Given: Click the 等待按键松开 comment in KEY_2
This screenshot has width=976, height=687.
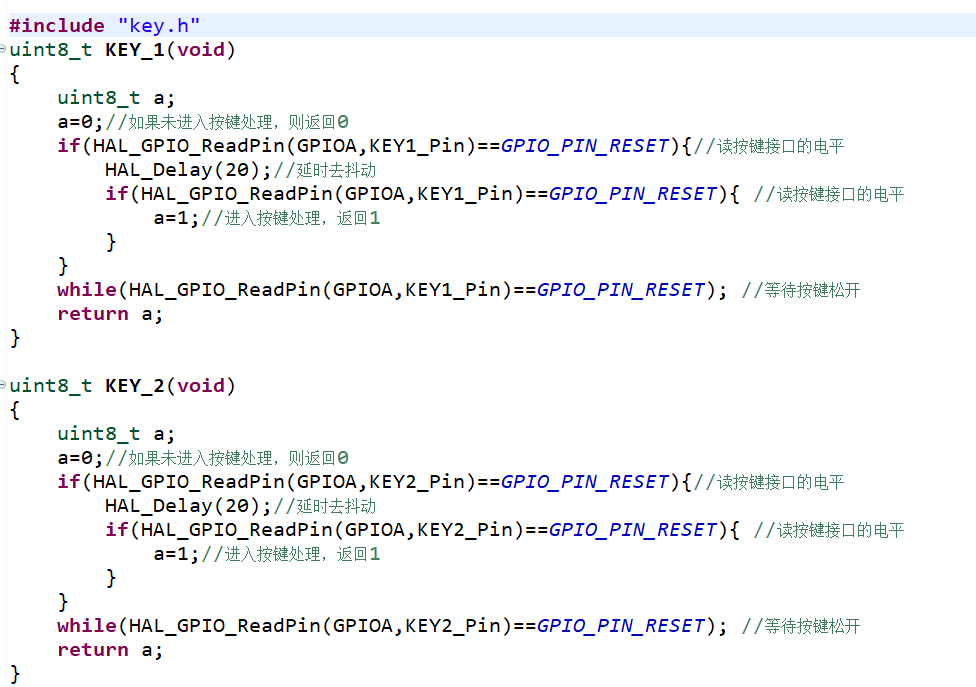Looking at the screenshot, I should 801,626.
